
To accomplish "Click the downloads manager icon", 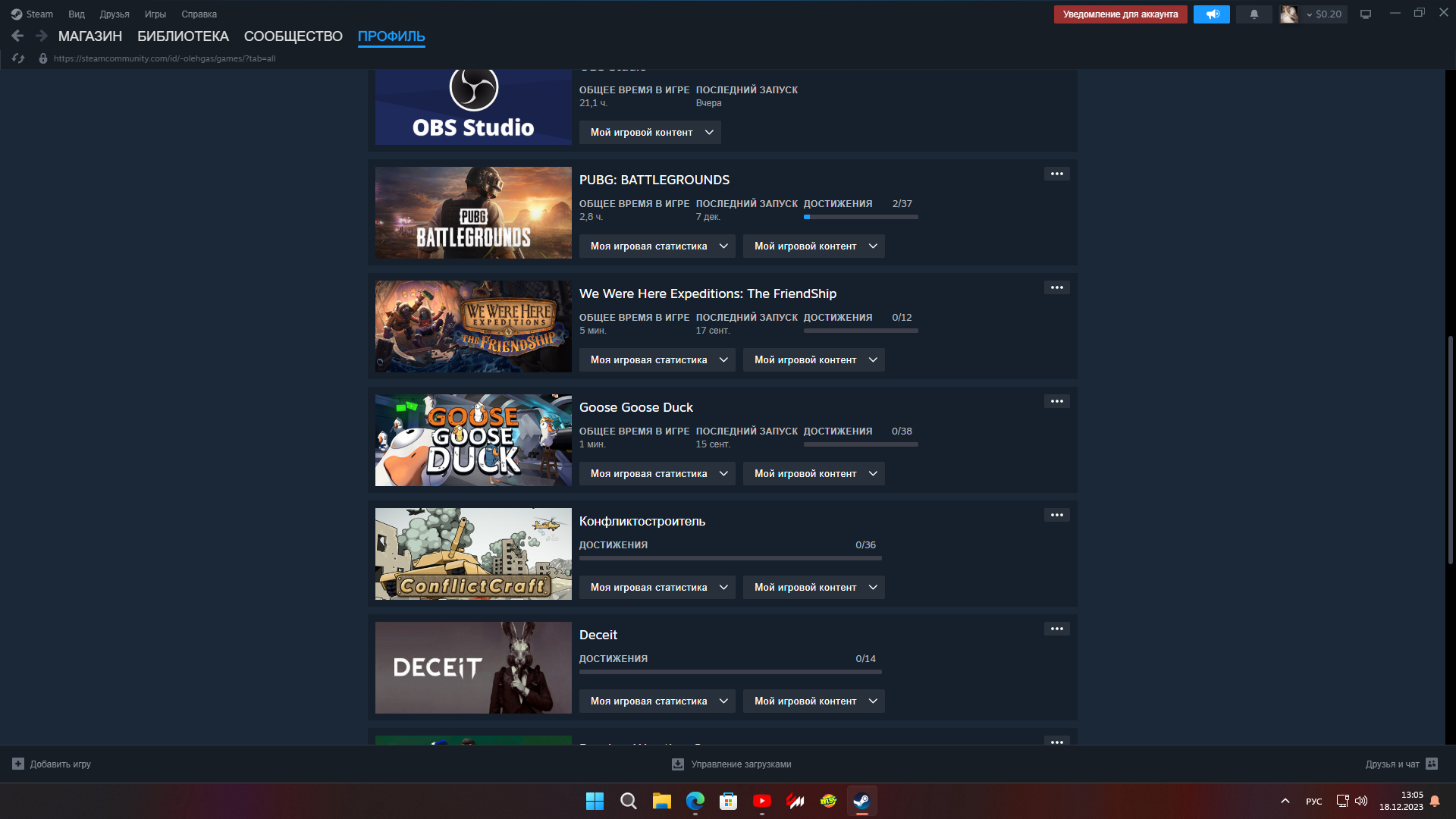I will point(678,764).
